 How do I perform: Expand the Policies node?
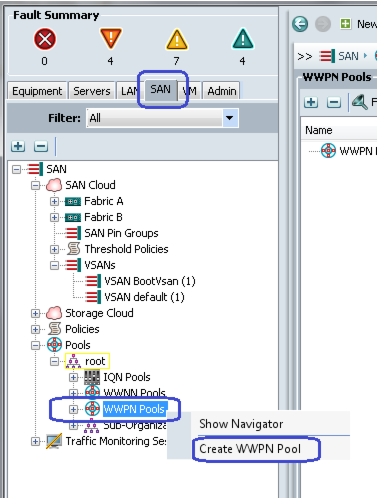[35, 329]
